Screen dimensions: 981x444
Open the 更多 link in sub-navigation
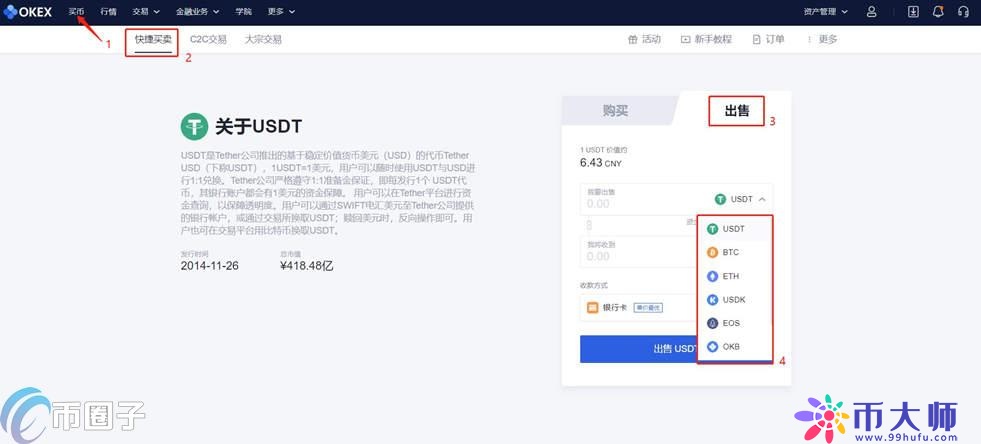click(x=822, y=39)
